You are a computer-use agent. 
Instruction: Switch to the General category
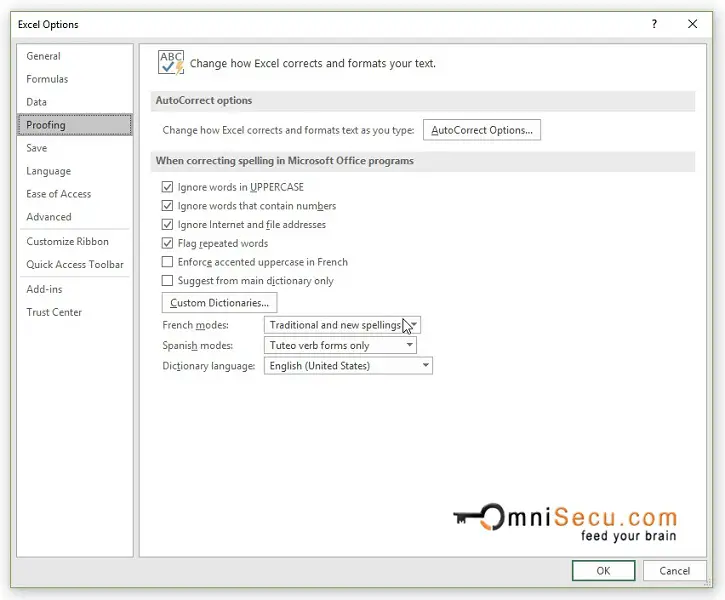44,56
